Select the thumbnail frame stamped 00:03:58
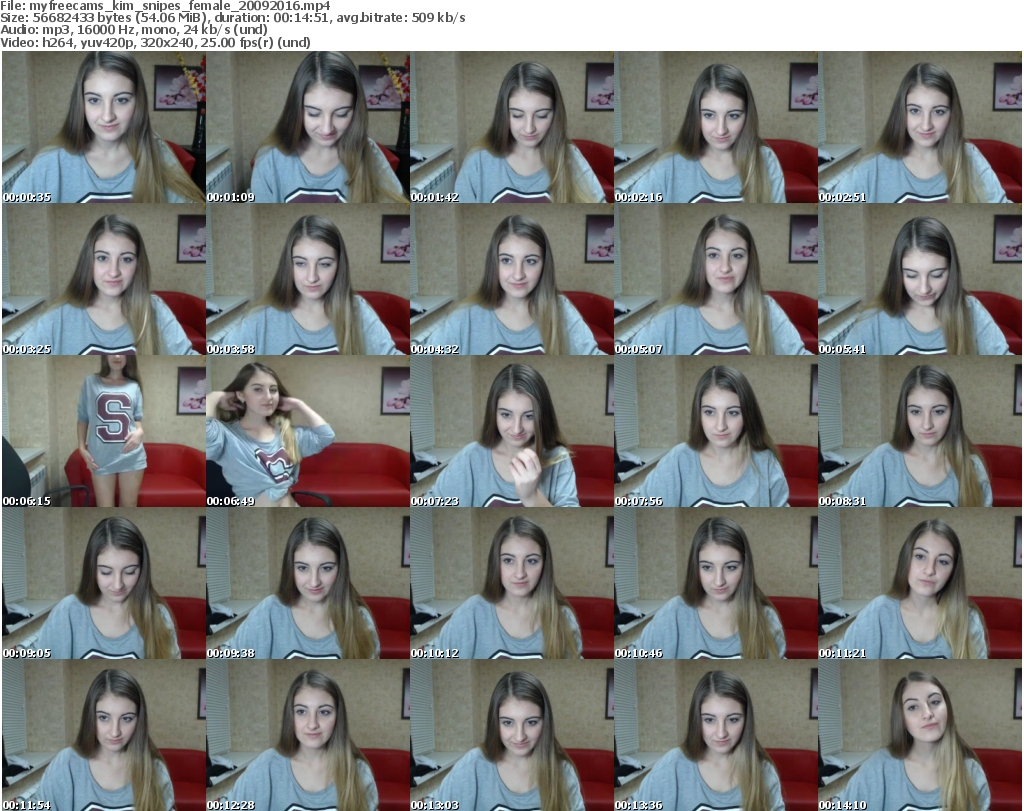Image resolution: width=1024 pixels, height=811 pixels. tap(308, 279)
